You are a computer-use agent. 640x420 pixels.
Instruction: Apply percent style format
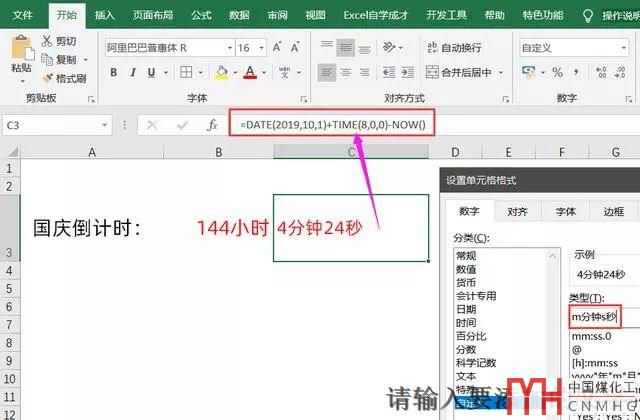[x=557, y=73]
